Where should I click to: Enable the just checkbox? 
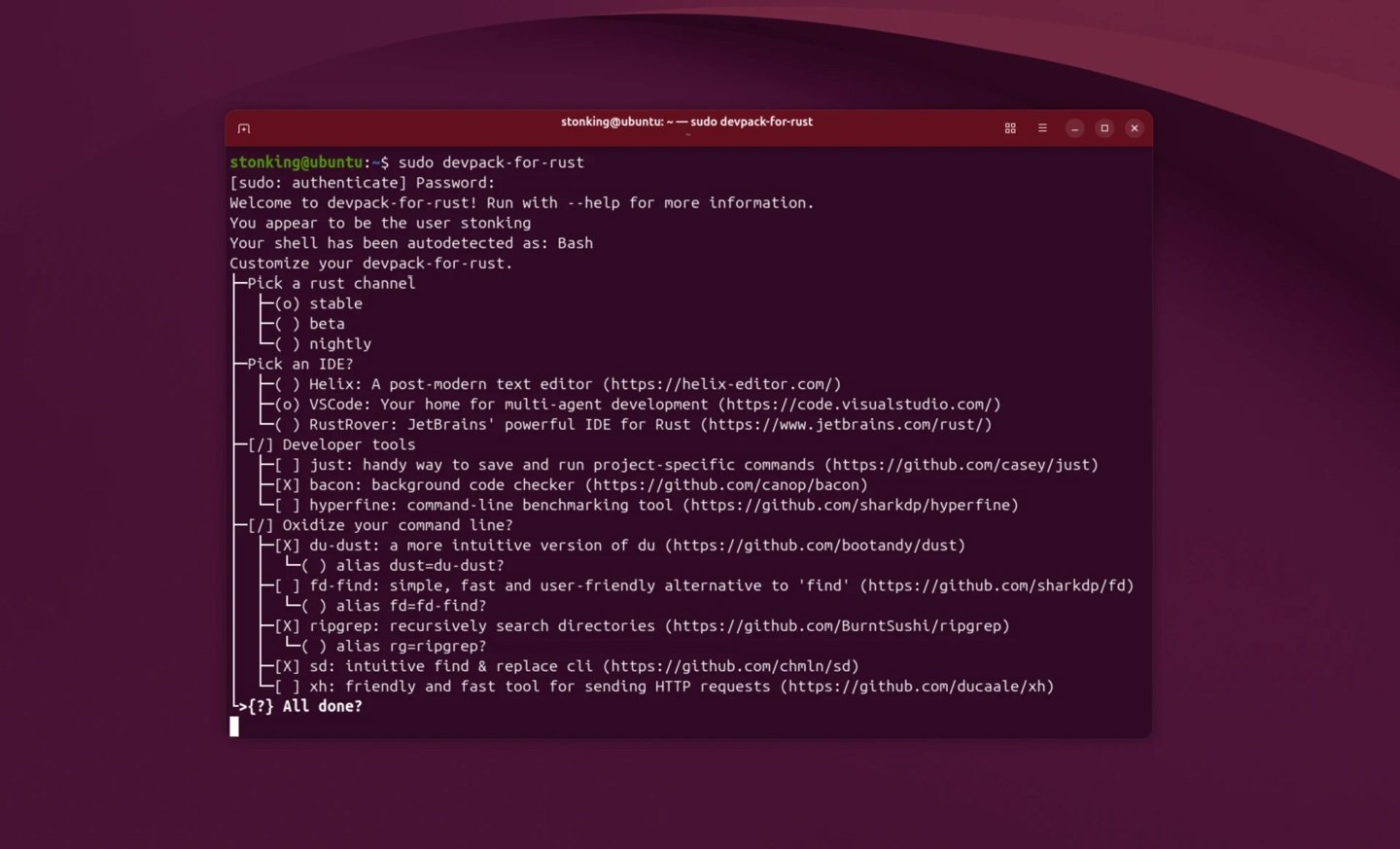point(287,465)
